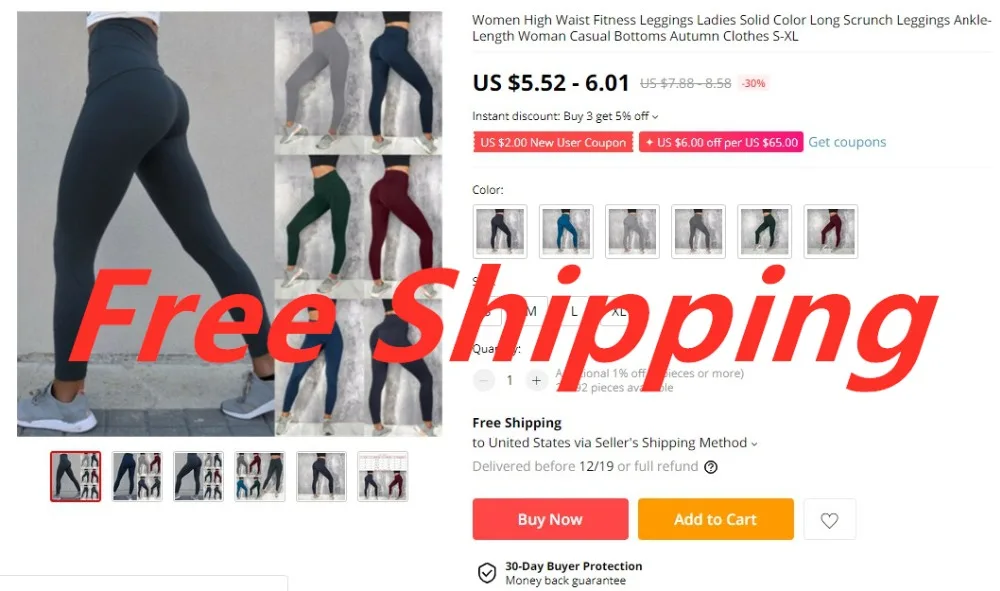Viewport: 1000px width, 591px height.
Task: Expand Seller's Shipping Method options
Action: click(x=754, y=444)
